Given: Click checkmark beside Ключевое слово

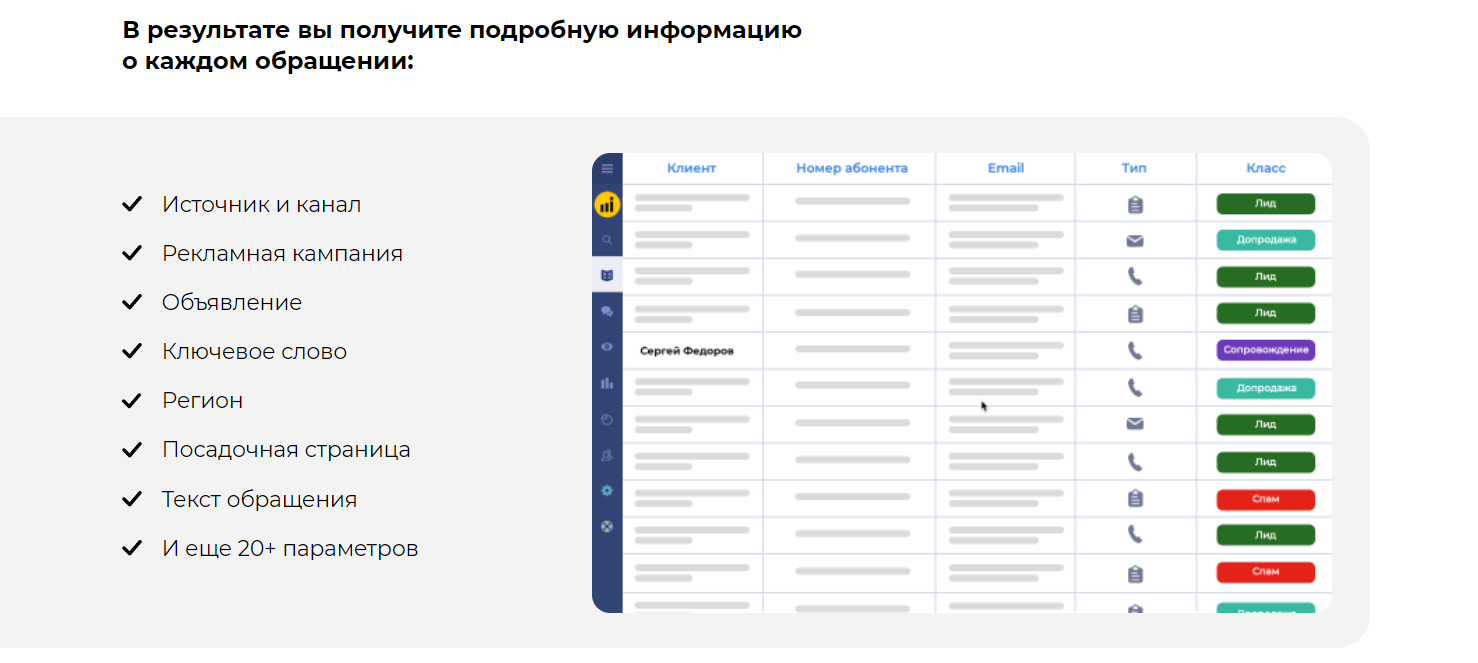Looking at the screenshot, I should (x=132, y=351).
